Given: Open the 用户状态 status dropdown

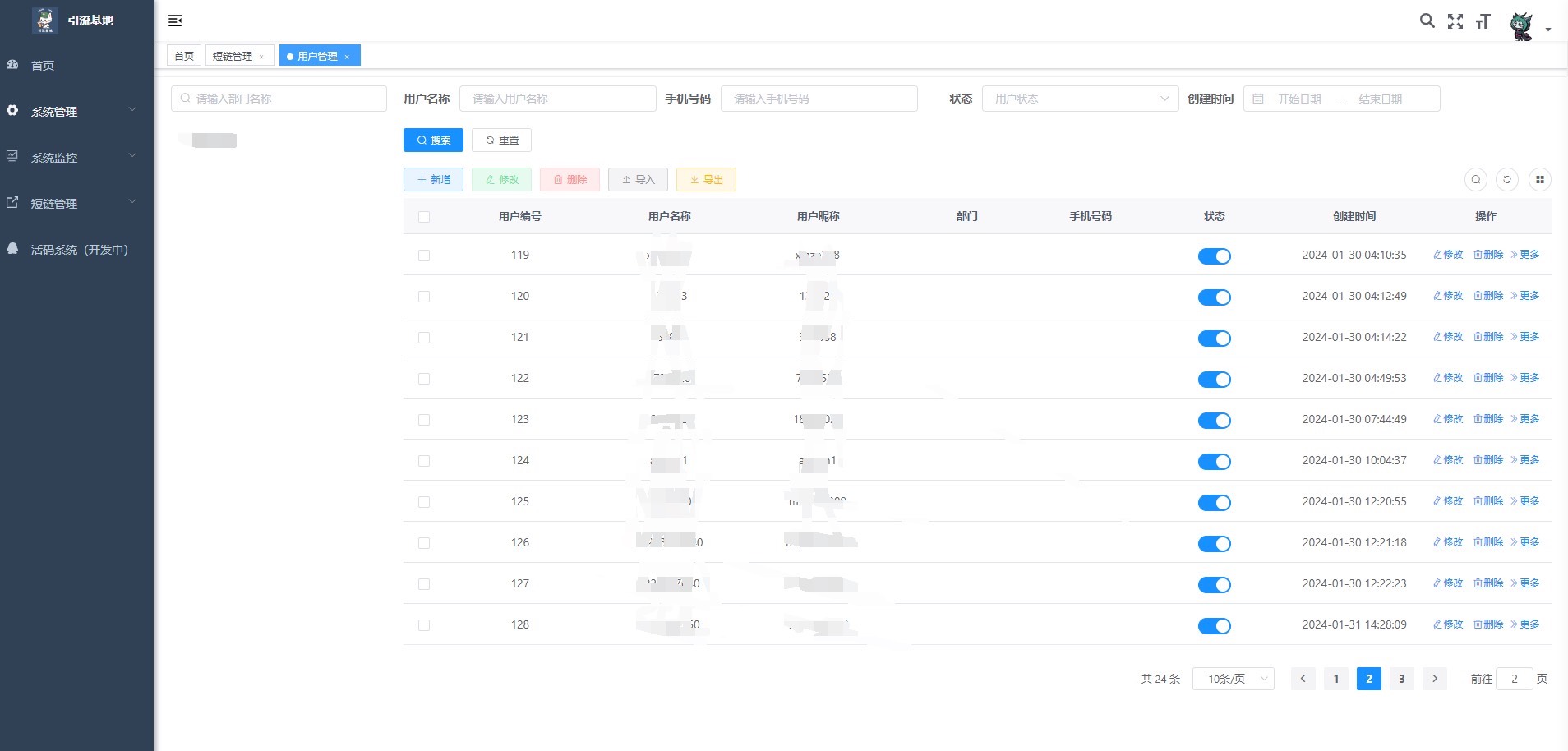Looking at the screenshot, I should pyautogui.click(x=1080, y=99).
